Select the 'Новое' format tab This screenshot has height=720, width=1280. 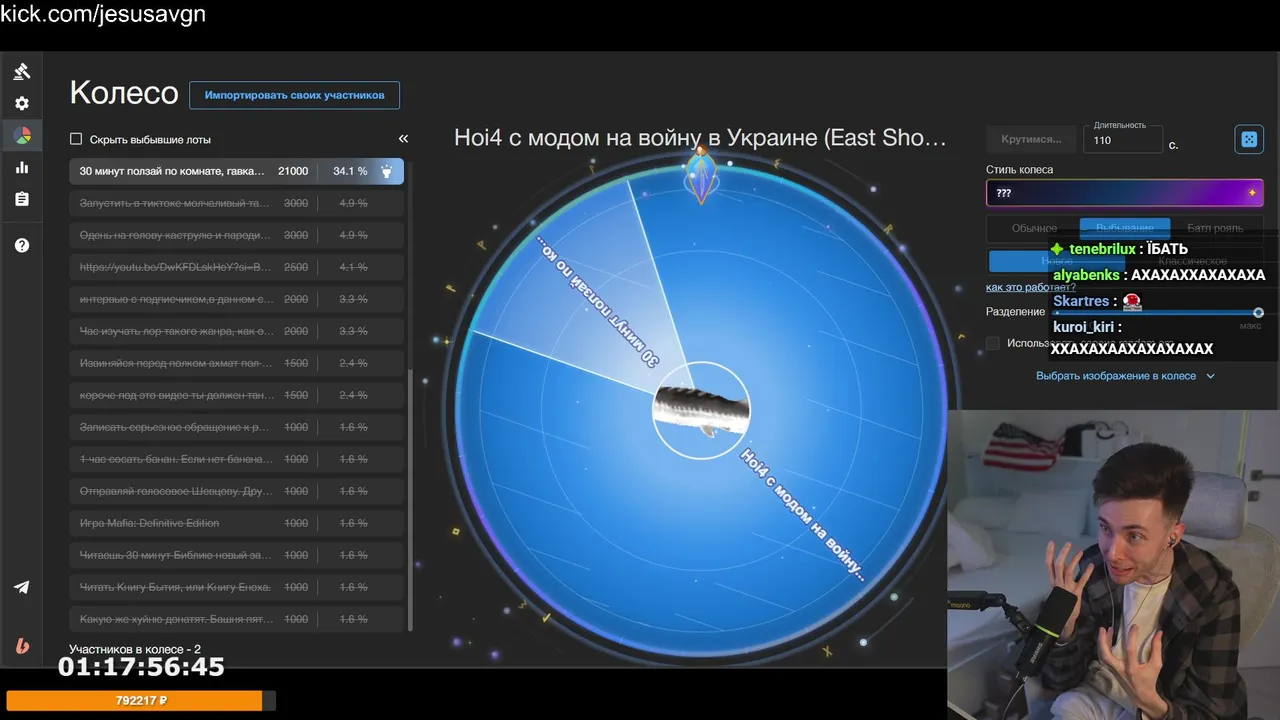1056,261
